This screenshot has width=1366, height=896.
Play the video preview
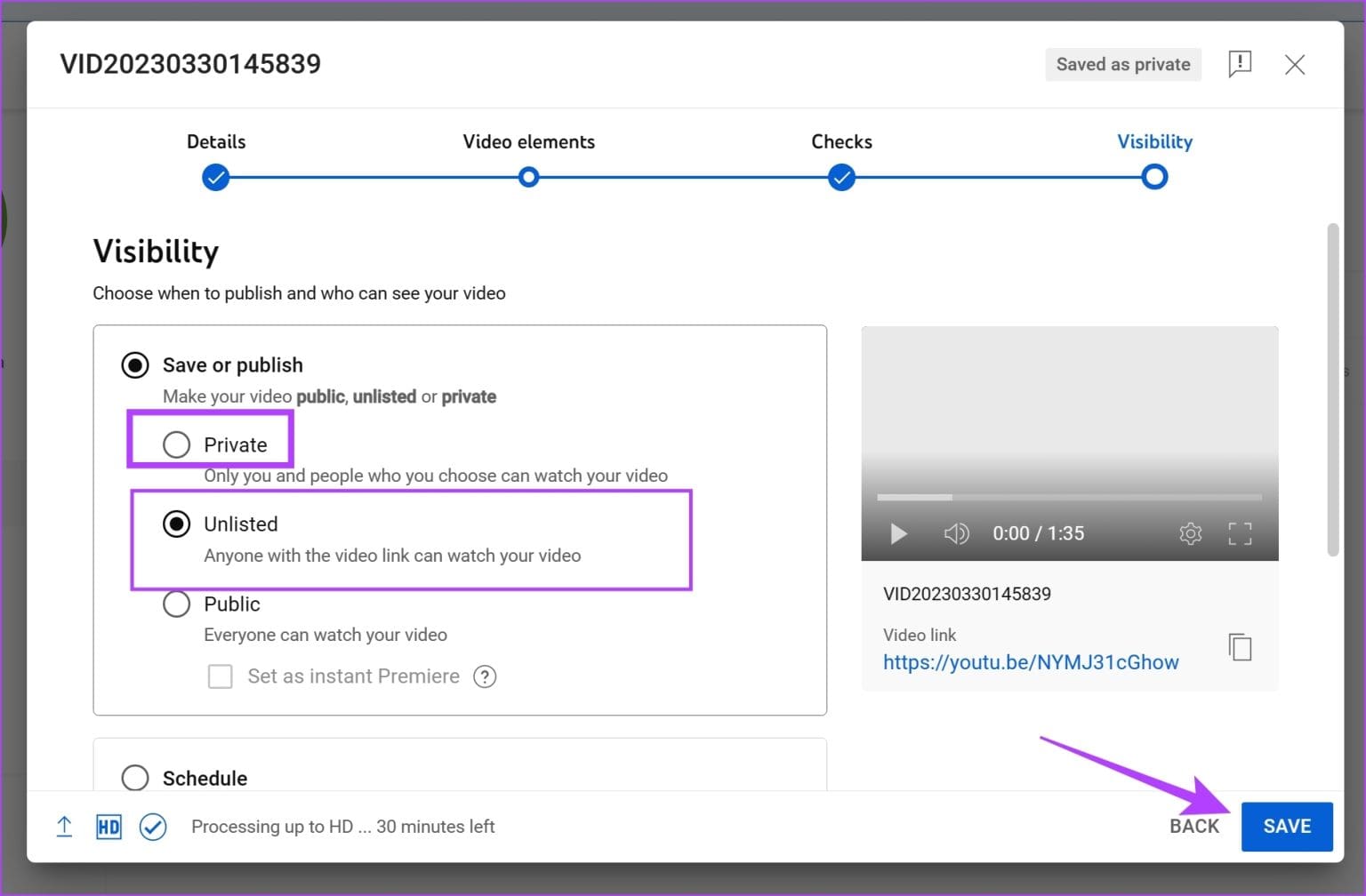[x=898, y=533]
